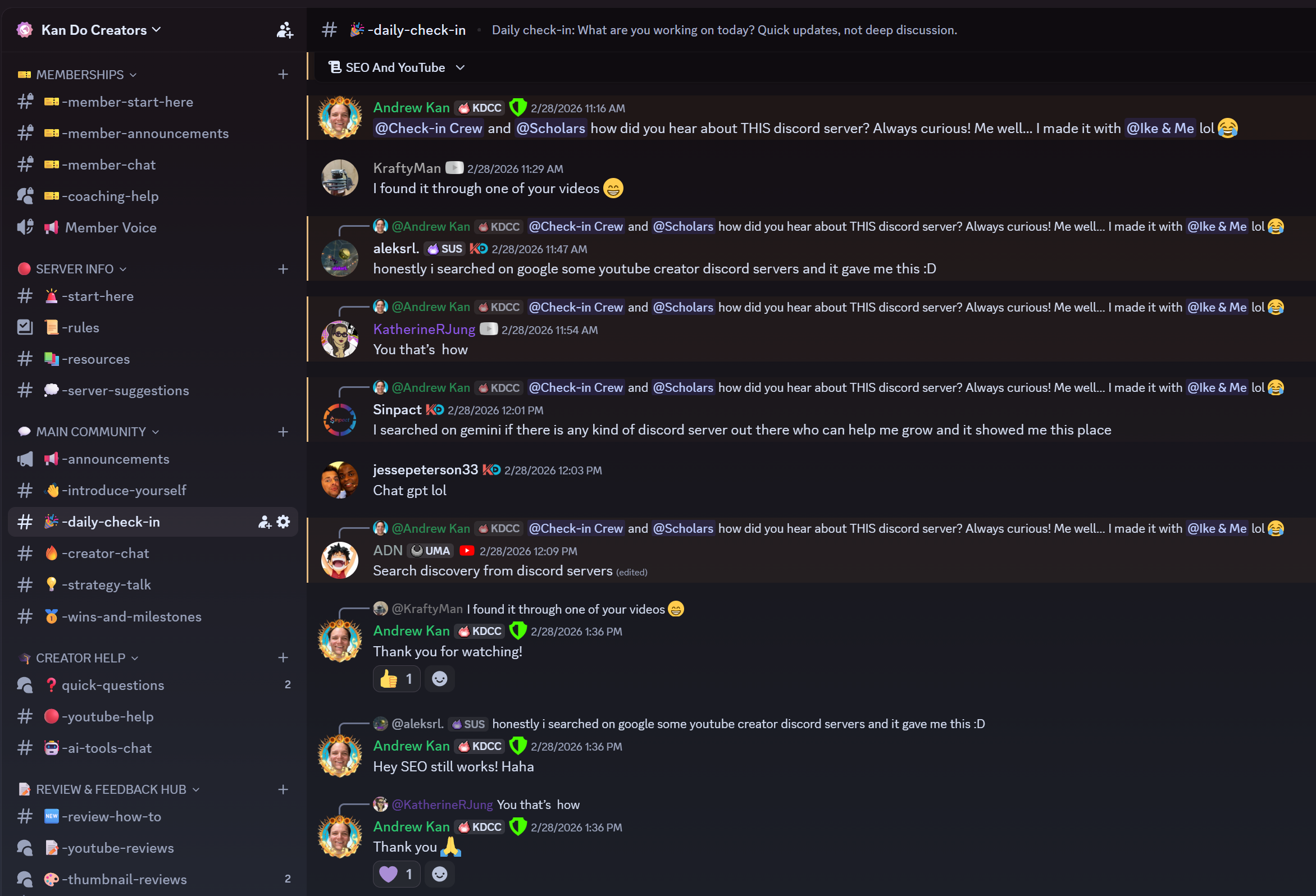Open the creator-chat channel
The height and width of the screenshot is (896, 1316).
click(x=106, y=553)
